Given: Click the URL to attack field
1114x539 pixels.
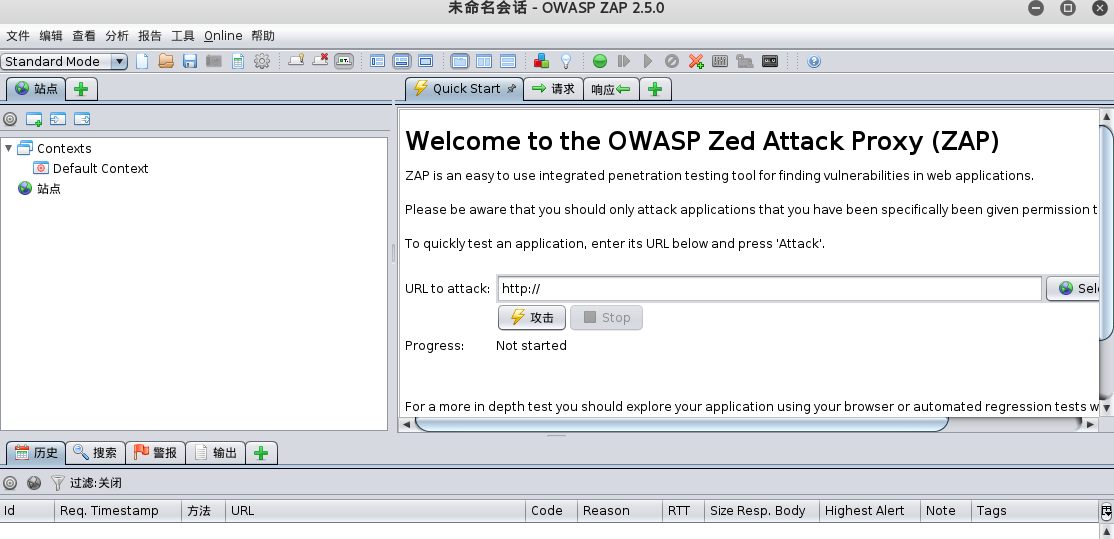Looking at the screenshot, I should pos(769,288).
